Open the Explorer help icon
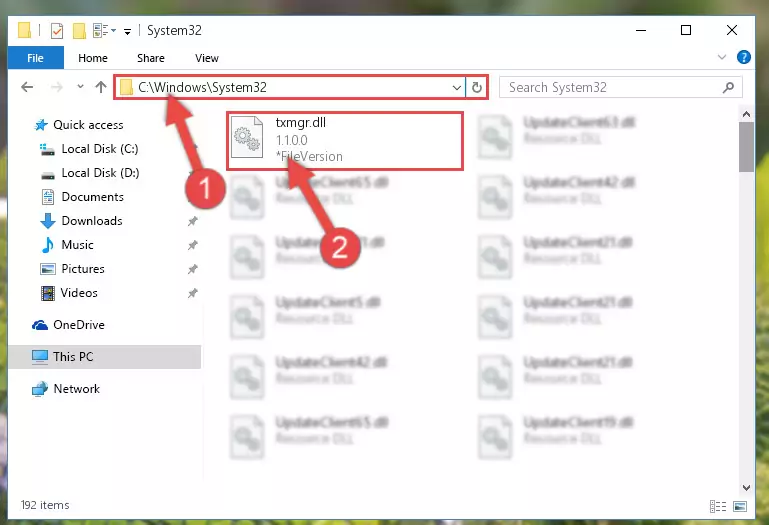The height and width of the screenshot is (525, 769). (743, 57)
